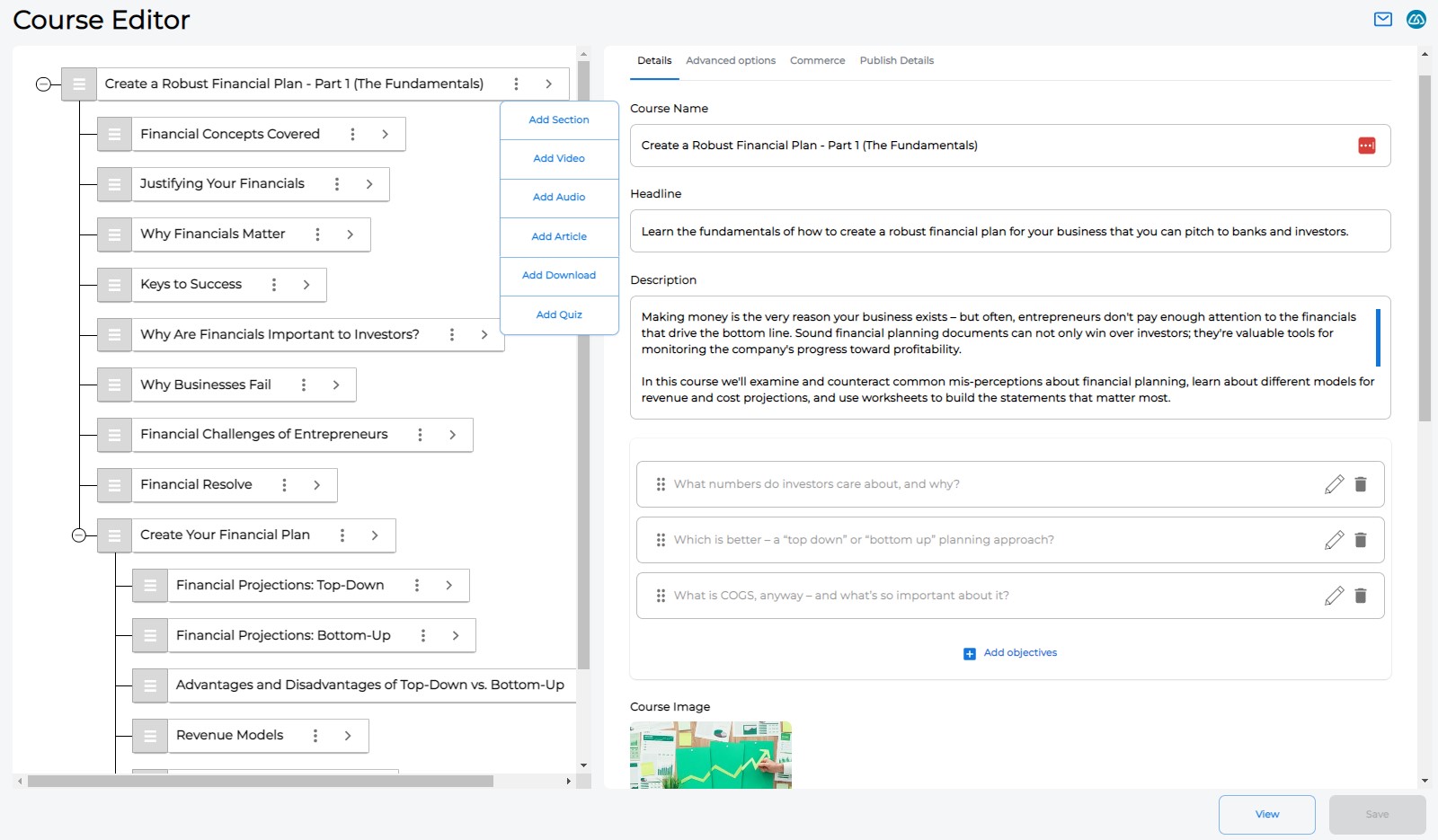
Task: Click the drag handle of Keys to Success
Action: 114,285
